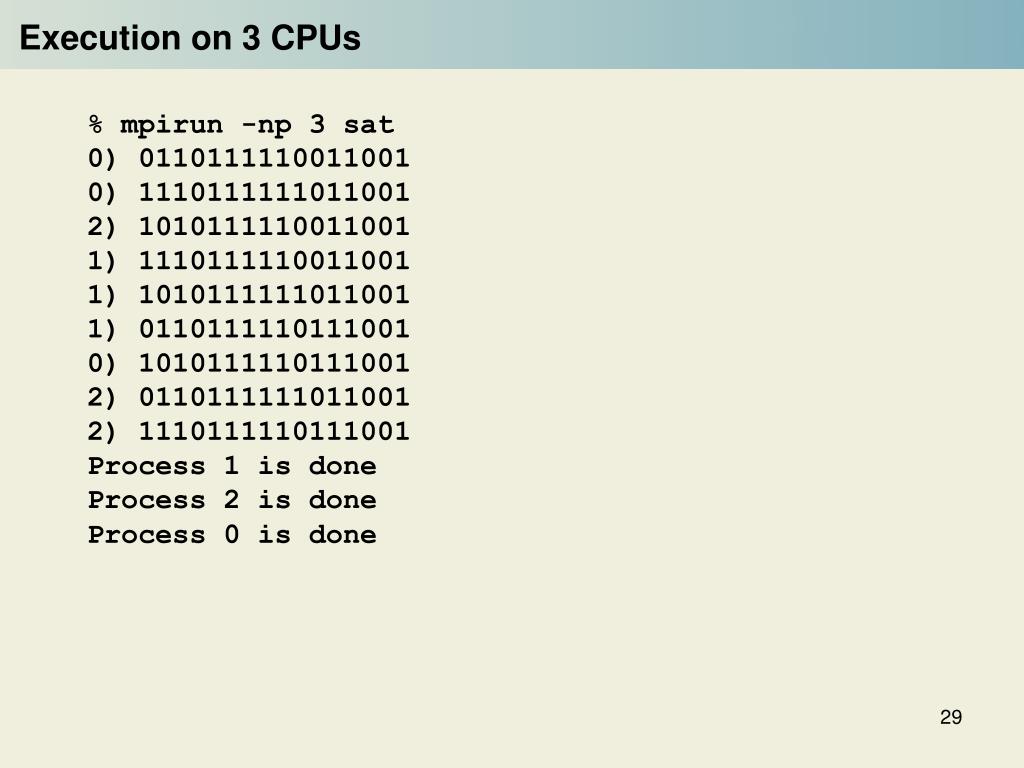Screen dimensions: 1024x768
Task: Select output line 1) 1010111111011001
Action: (x=248, y=295)
